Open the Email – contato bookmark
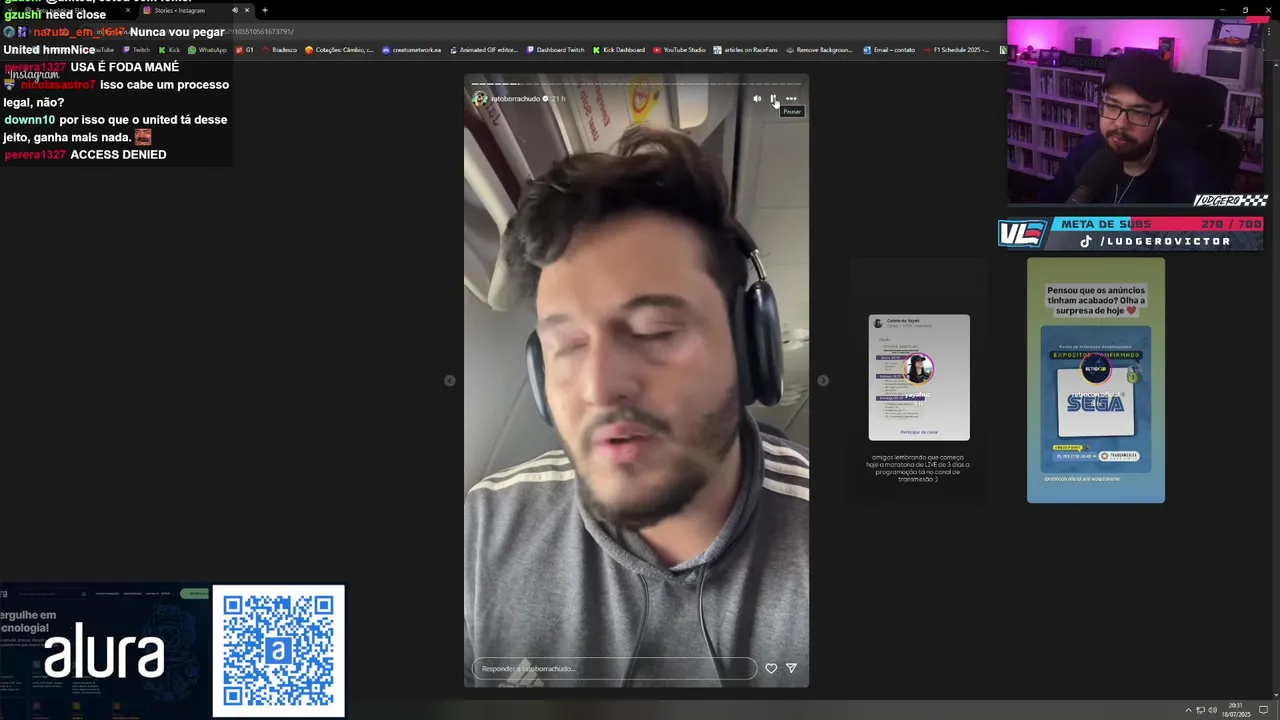The height and width of the screenshot is (720, 1280). coord(888,50)
